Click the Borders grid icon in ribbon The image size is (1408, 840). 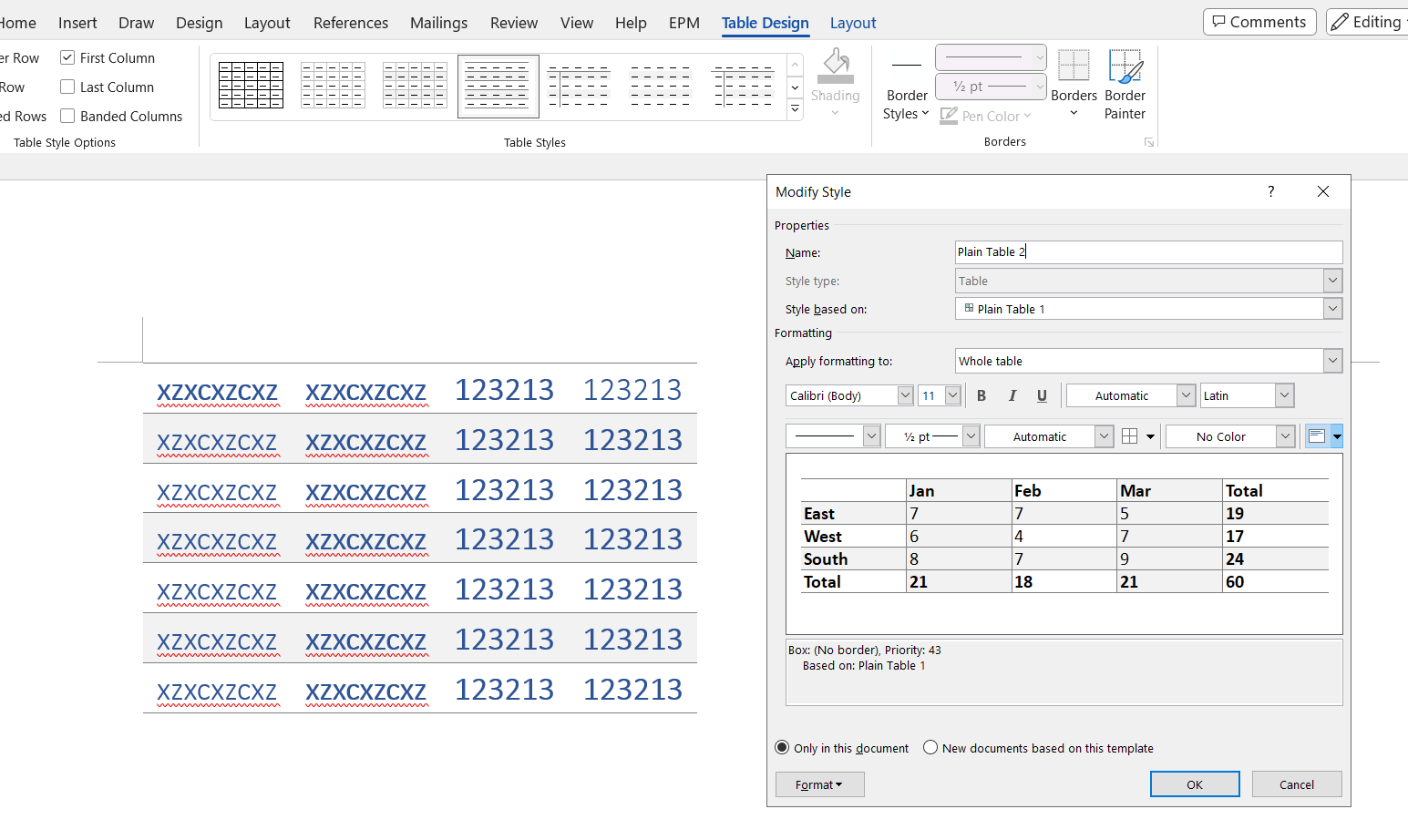1074,66
